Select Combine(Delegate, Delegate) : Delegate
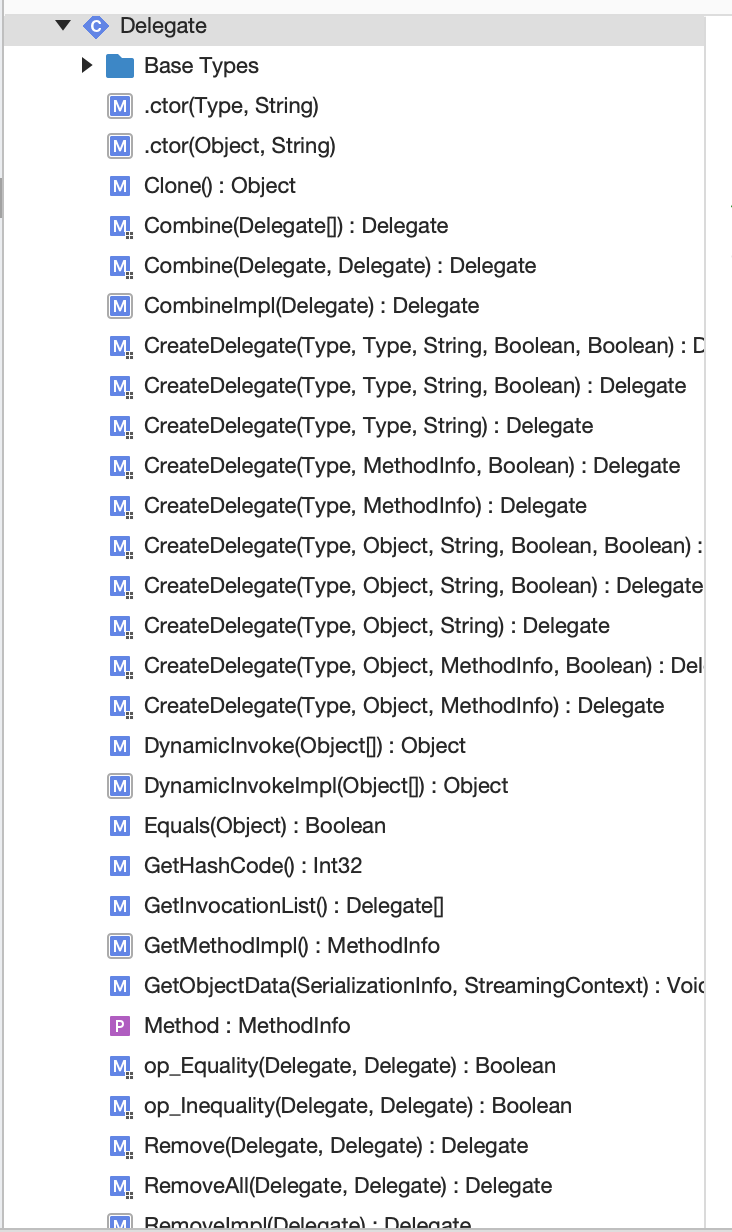The image size is (732, 1232). [340, 266]
